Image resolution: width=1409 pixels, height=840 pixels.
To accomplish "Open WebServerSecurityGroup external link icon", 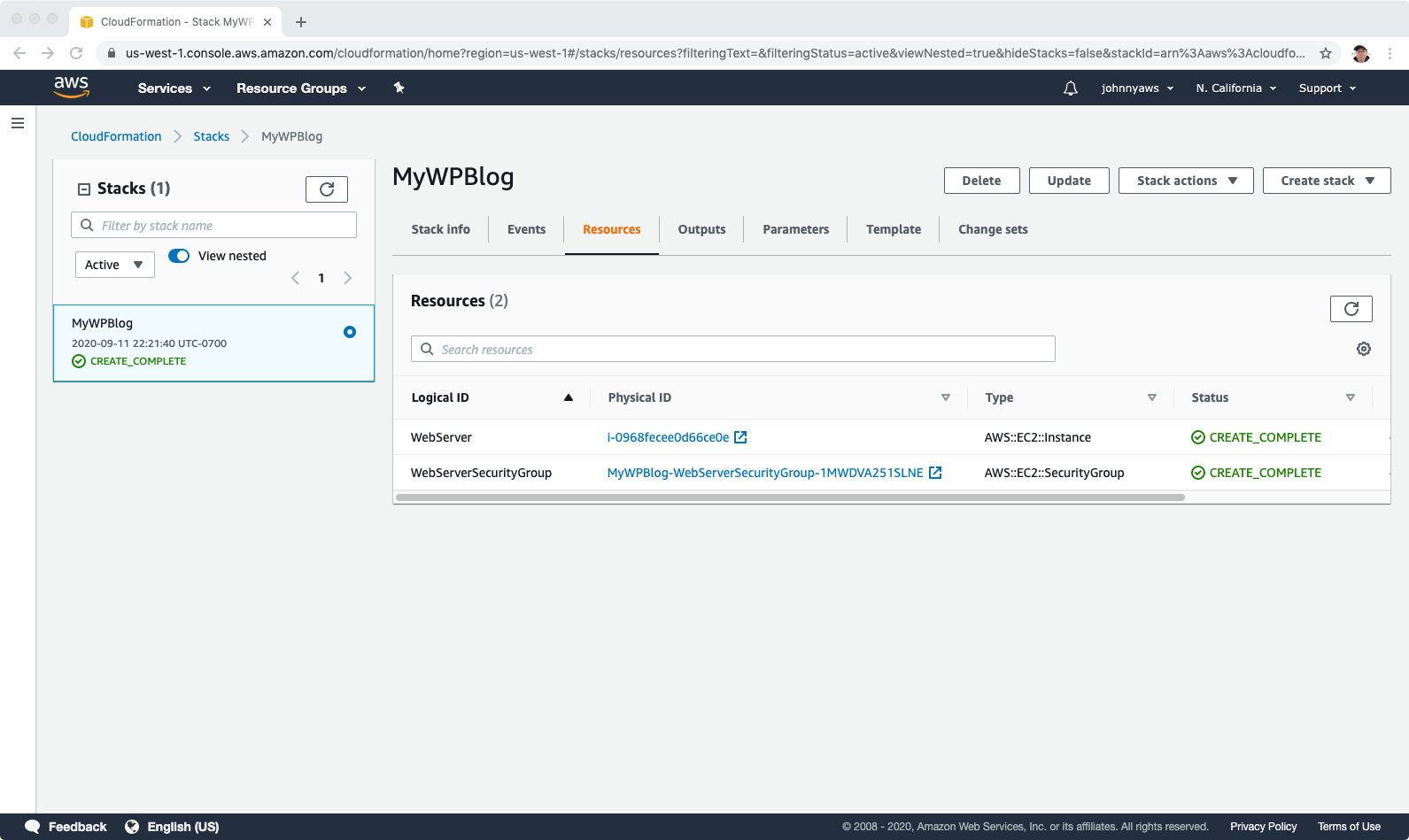I will click(934, 473).
